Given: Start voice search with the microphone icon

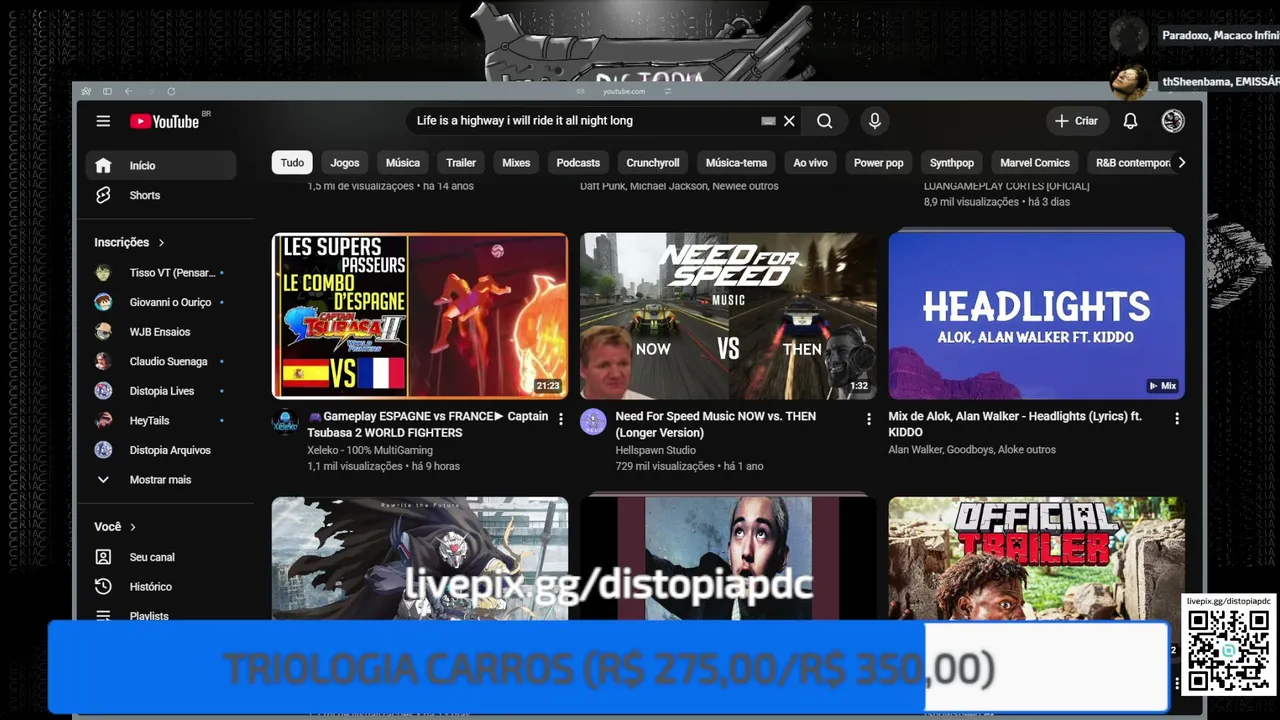Looking at the screenshot, I should 875,121.
